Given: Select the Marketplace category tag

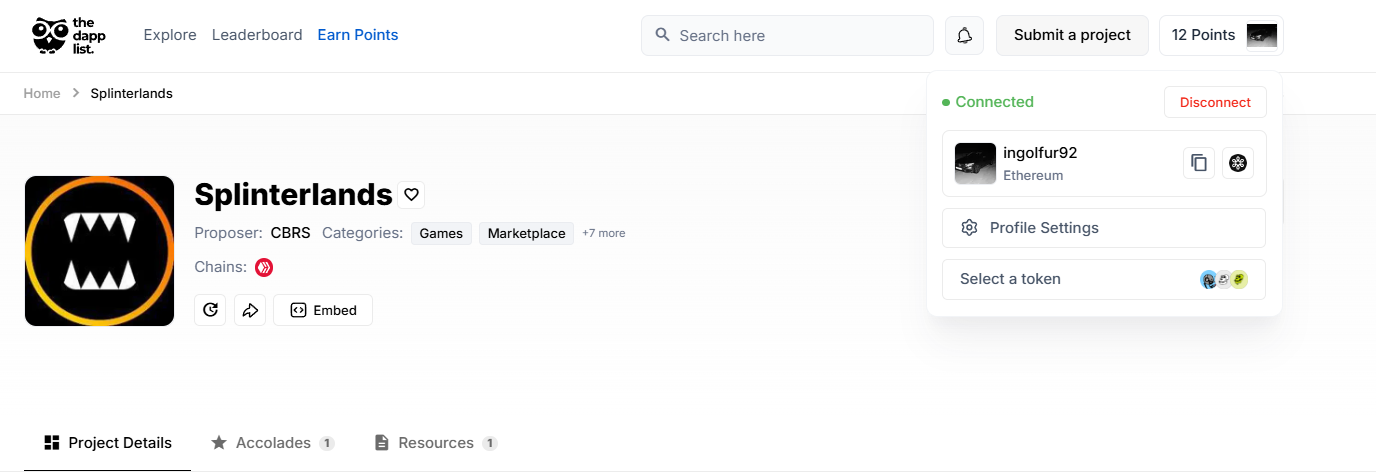Looking at the screenshot, I should point(526,233).
